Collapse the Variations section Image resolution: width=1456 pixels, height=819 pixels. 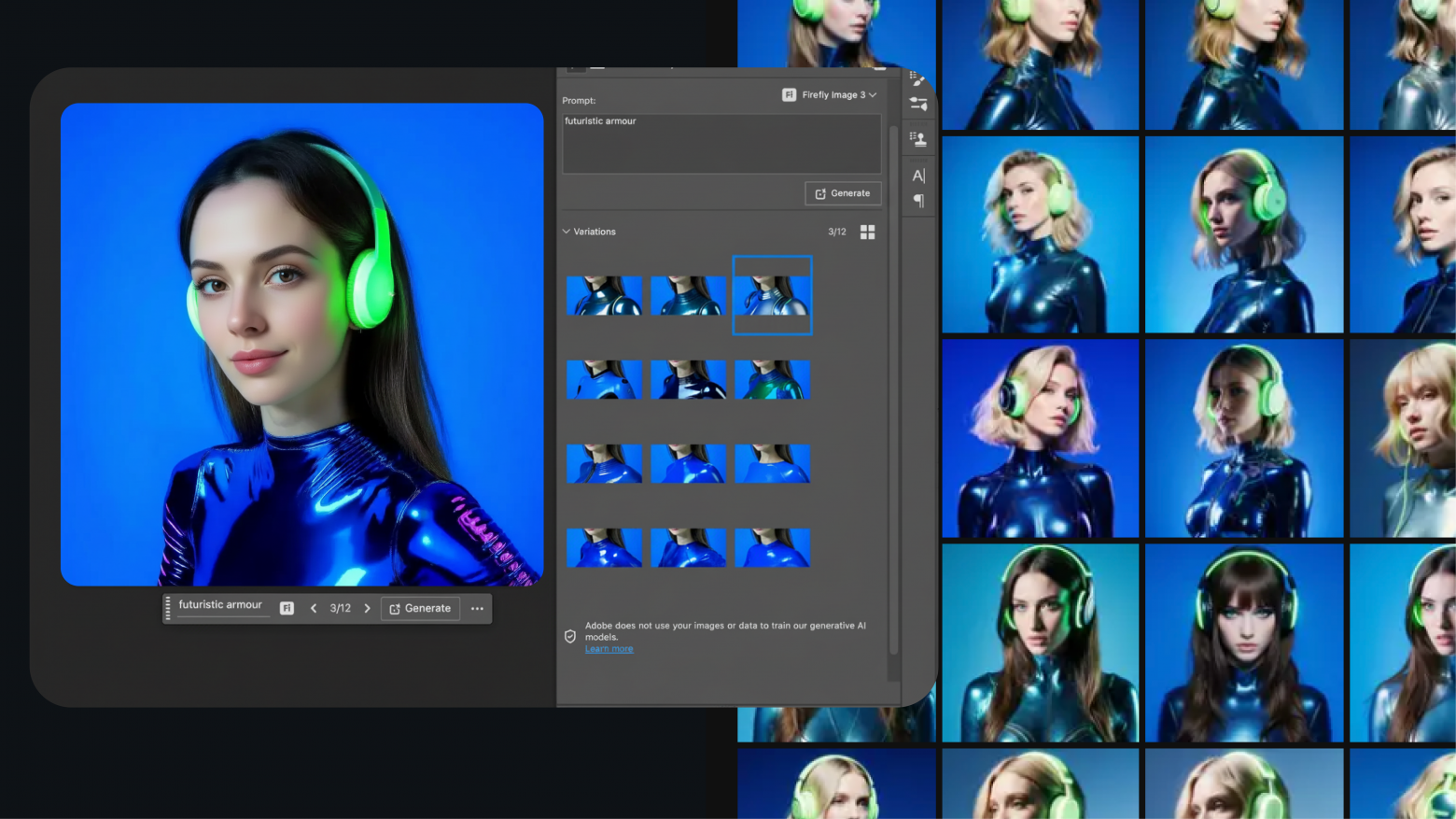tap(567, 232)
